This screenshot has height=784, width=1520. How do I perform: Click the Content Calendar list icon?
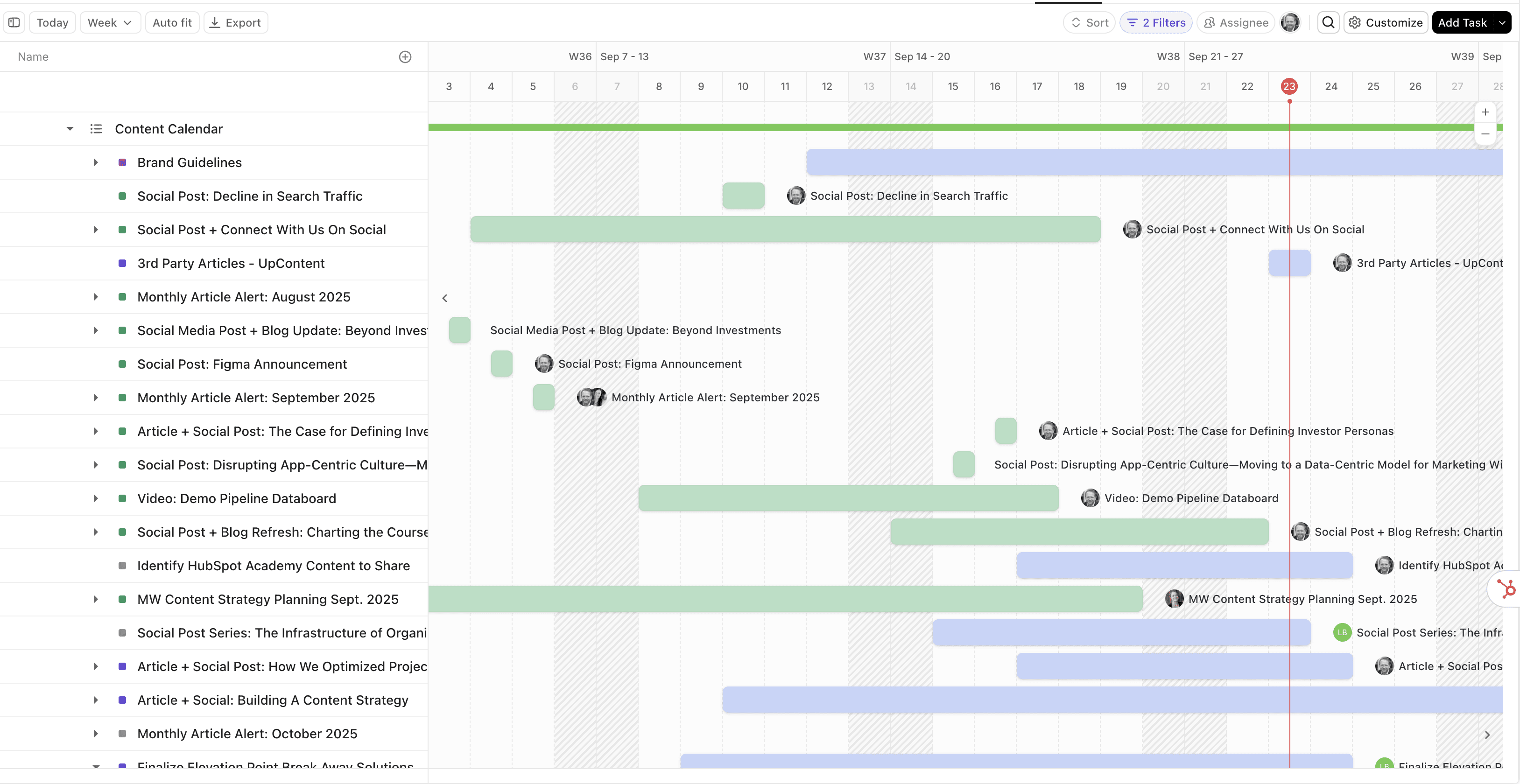(x=96, y=129)
